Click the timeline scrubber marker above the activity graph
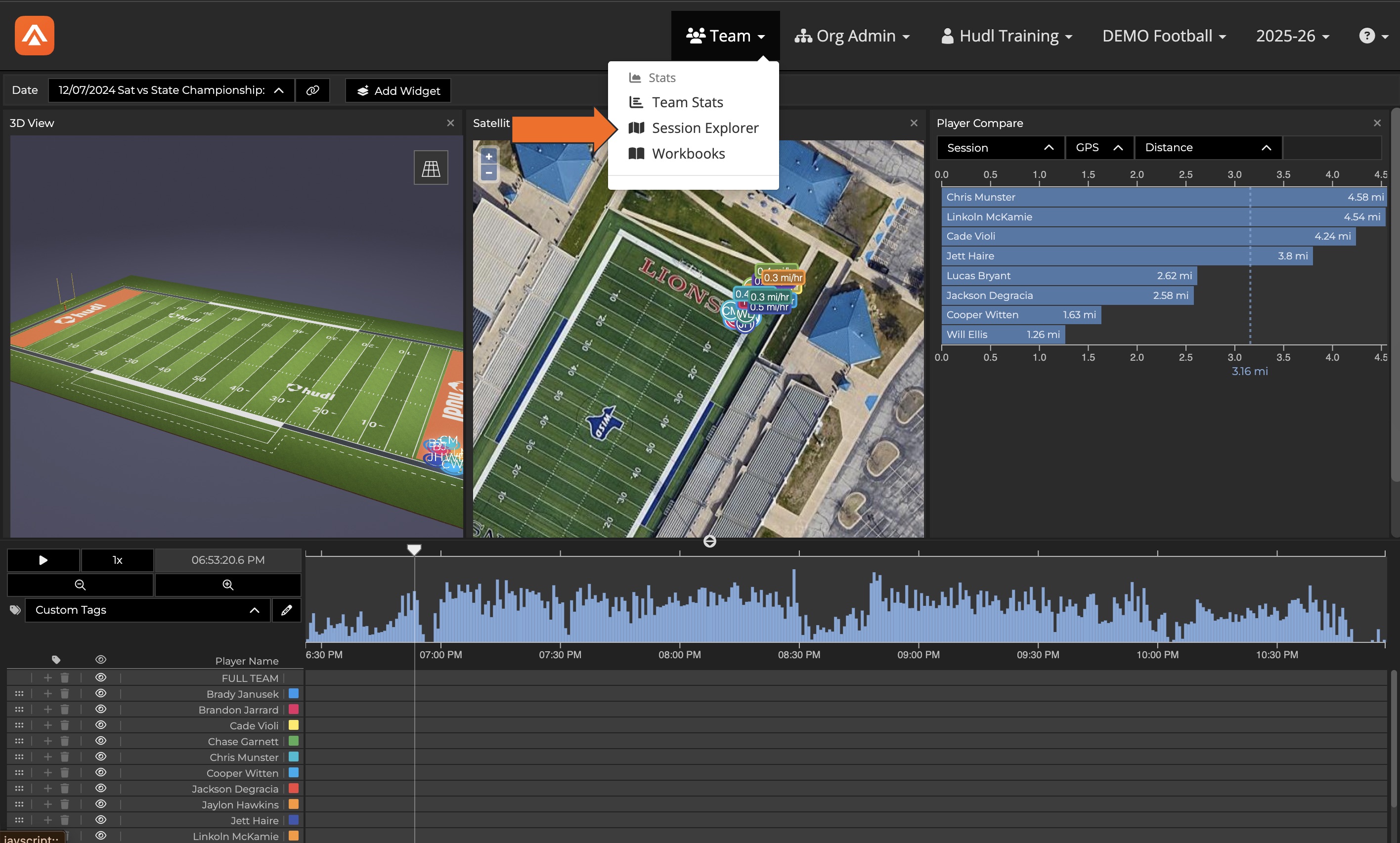This screenshot has height=843, width=1400. 414,549
